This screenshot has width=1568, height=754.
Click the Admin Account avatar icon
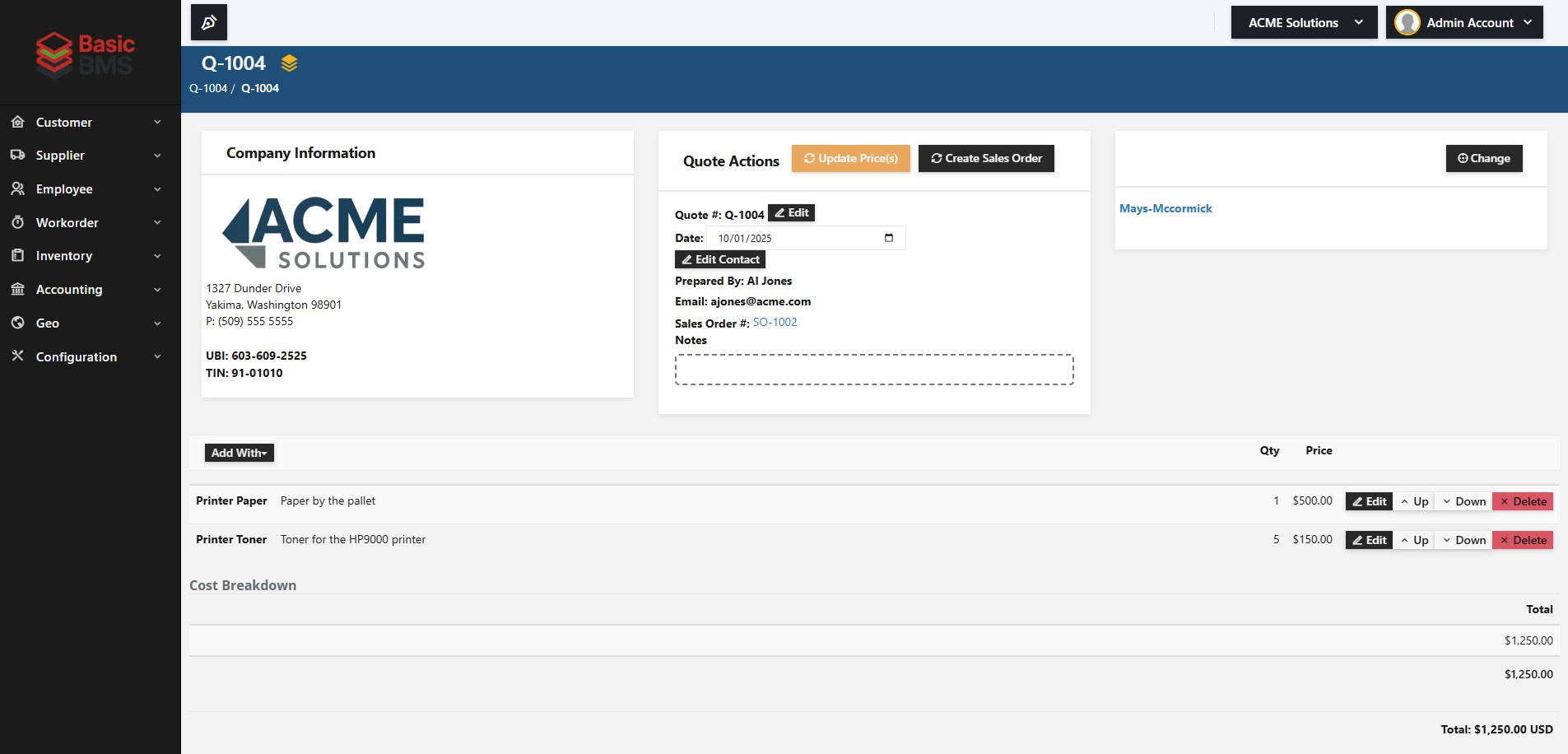[1407, 22]
